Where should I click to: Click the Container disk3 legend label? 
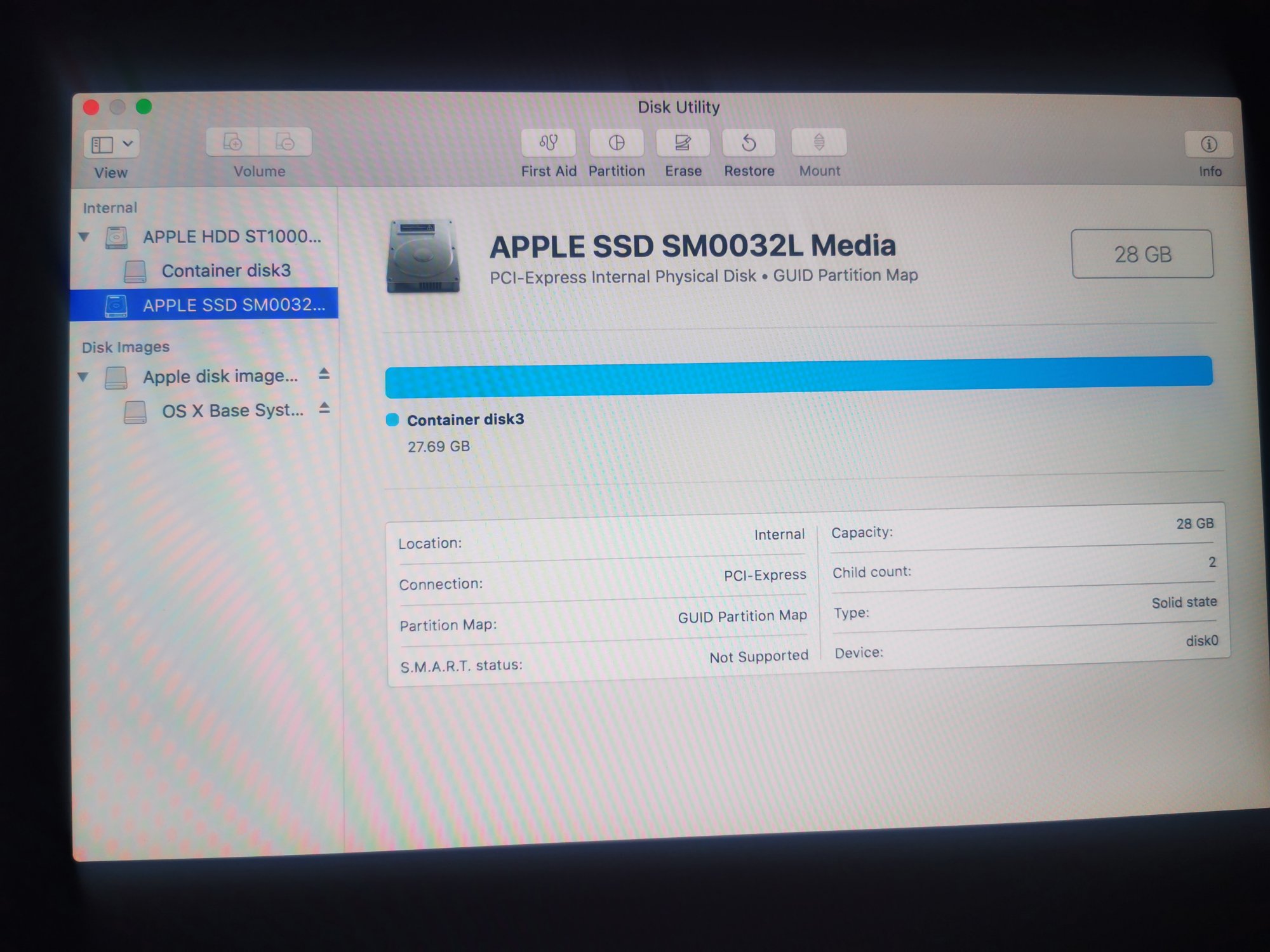465,420
